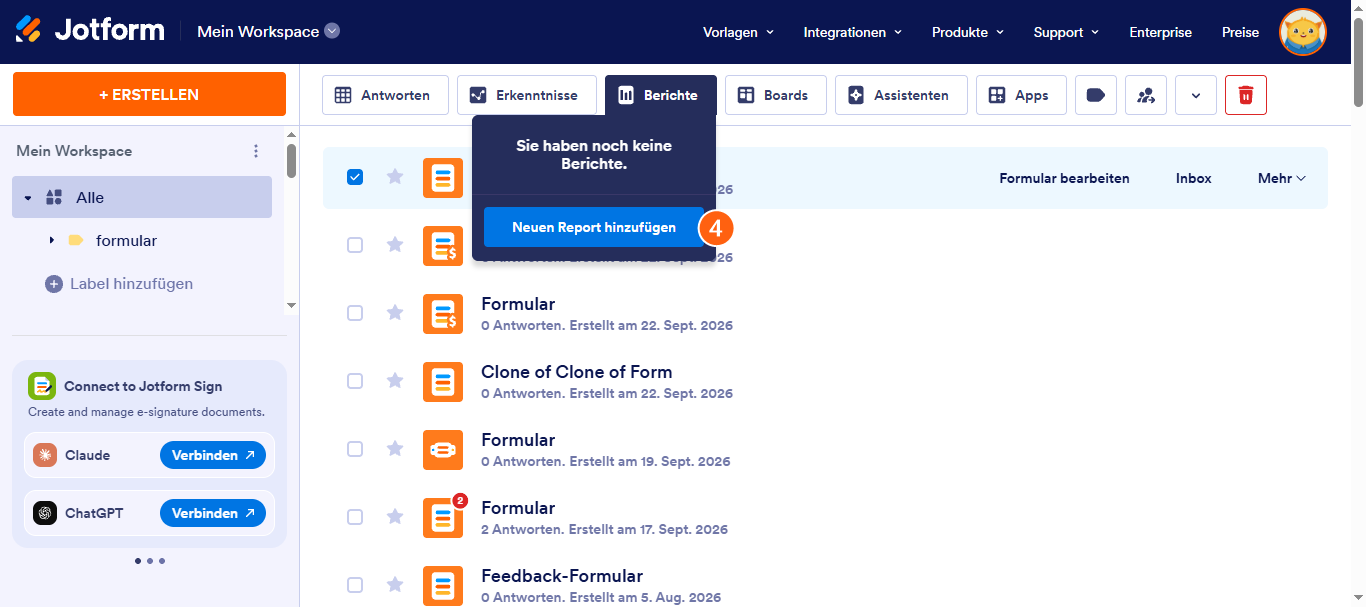The image size is (1366, 607).
Task: Uncheck the selected first form checkbox
Action: 355,177
